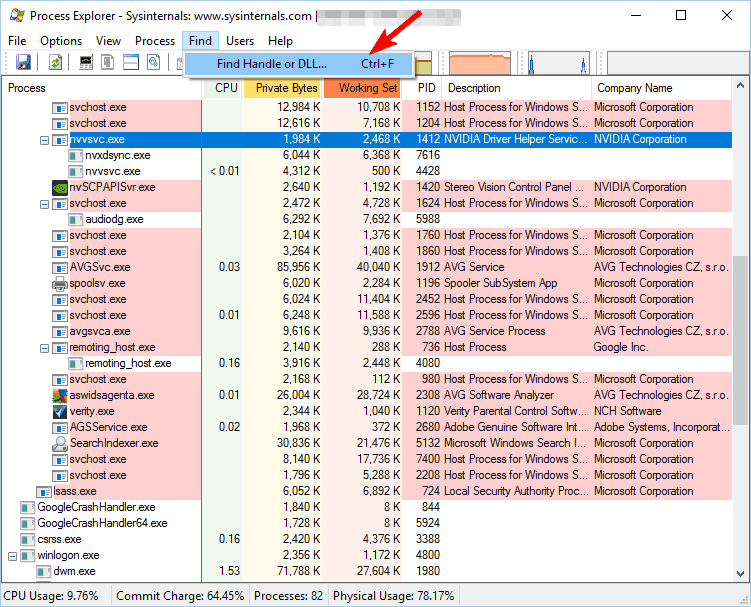Click the Physical Usage status bar entry
The height and width of the screenshot is (607, 751).
coord(393,596)
